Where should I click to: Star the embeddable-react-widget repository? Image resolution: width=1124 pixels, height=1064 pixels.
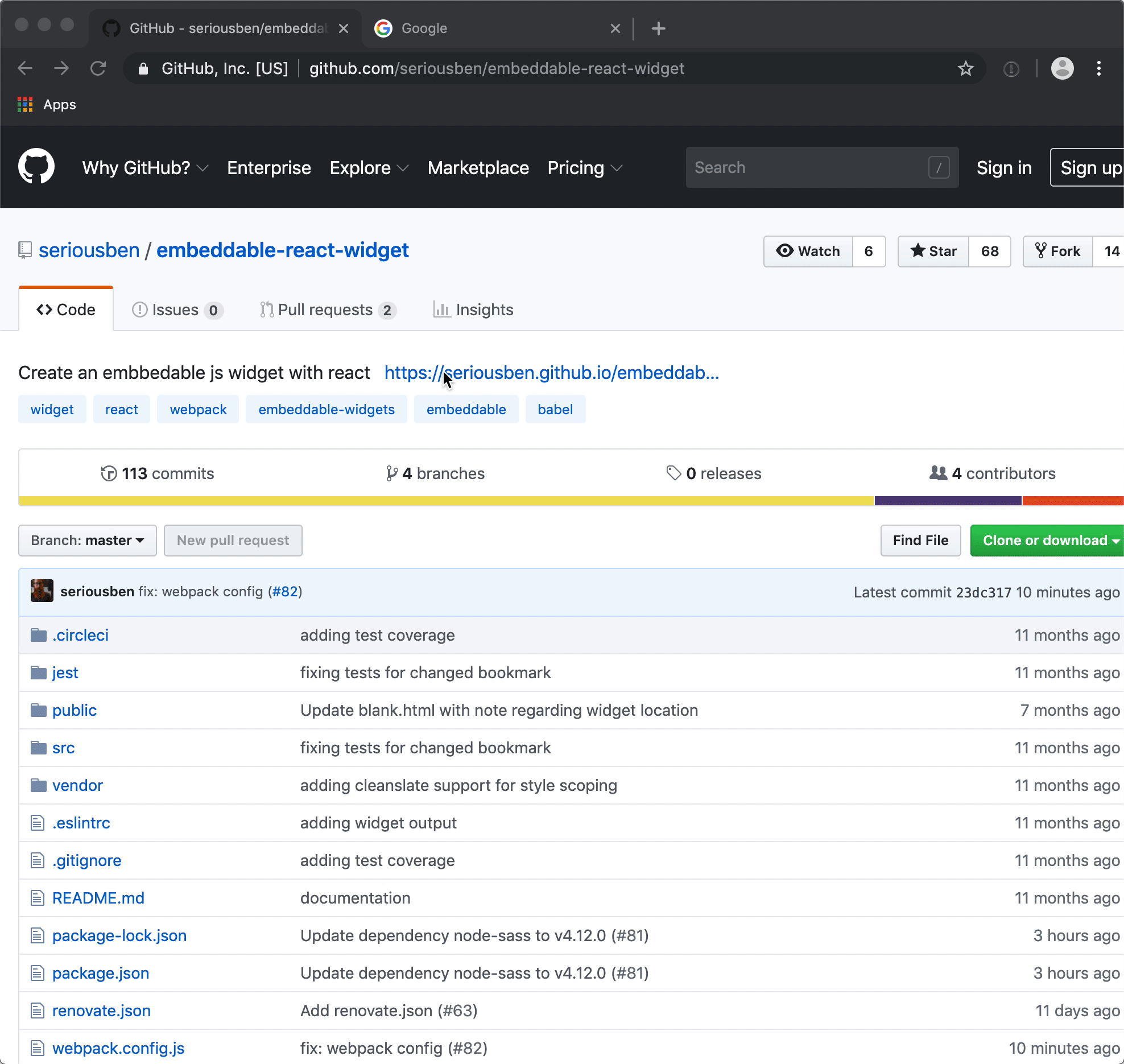(x=933, y=251)
